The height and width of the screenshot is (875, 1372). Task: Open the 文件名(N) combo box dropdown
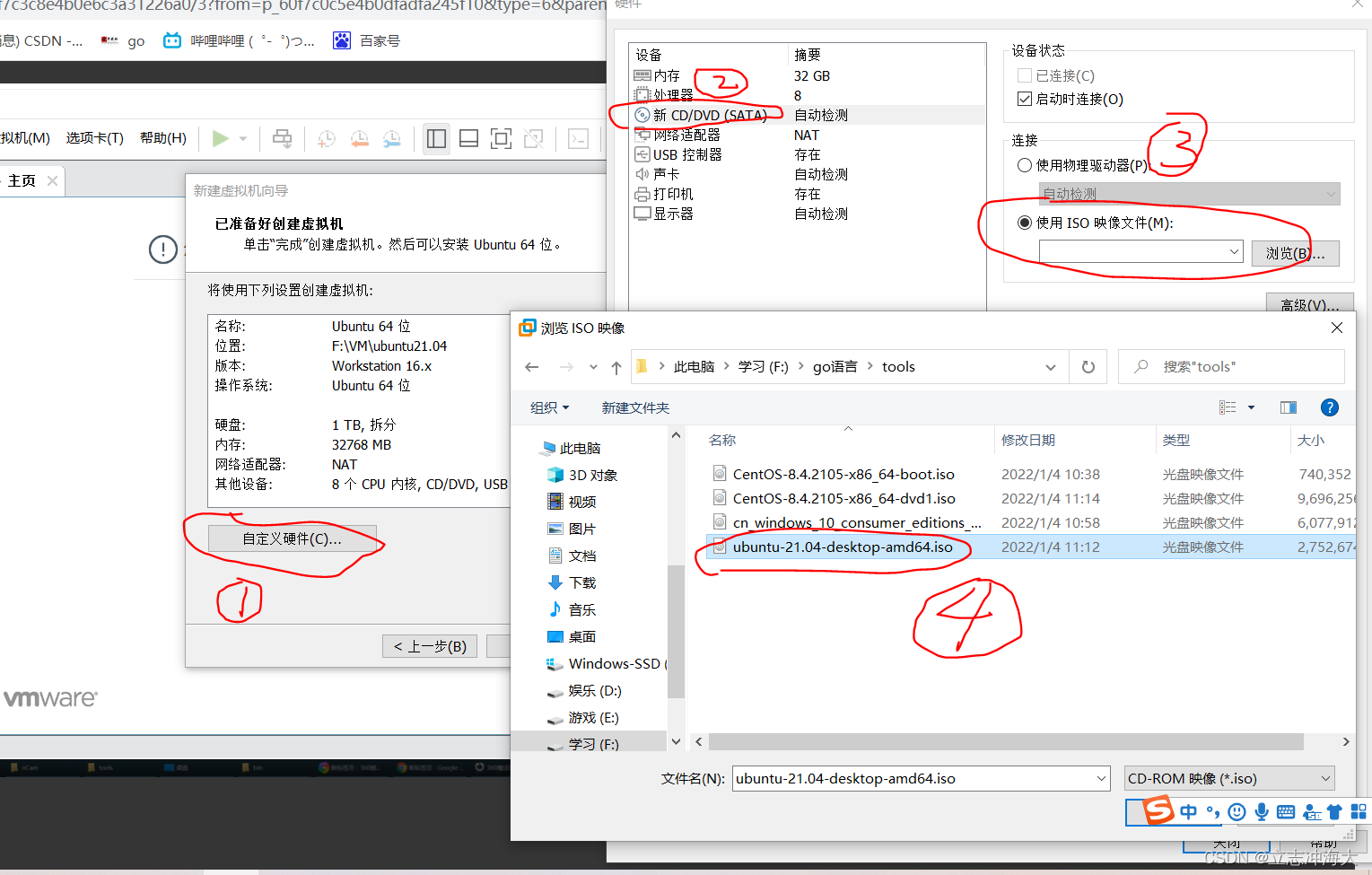pos(1102,779)
